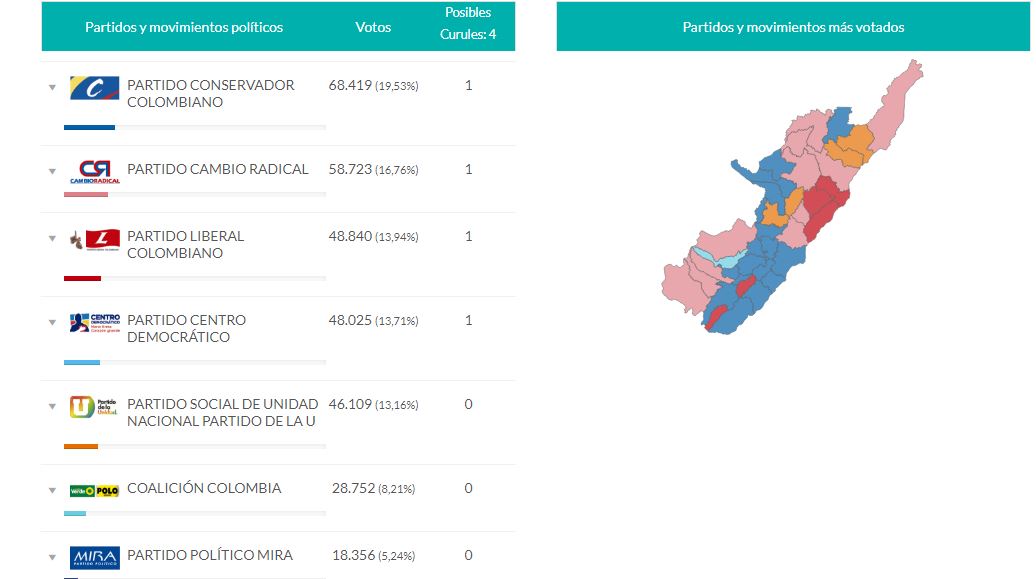Expand the Partido Liberal Colombiano row arrow

tap(52, 239)
